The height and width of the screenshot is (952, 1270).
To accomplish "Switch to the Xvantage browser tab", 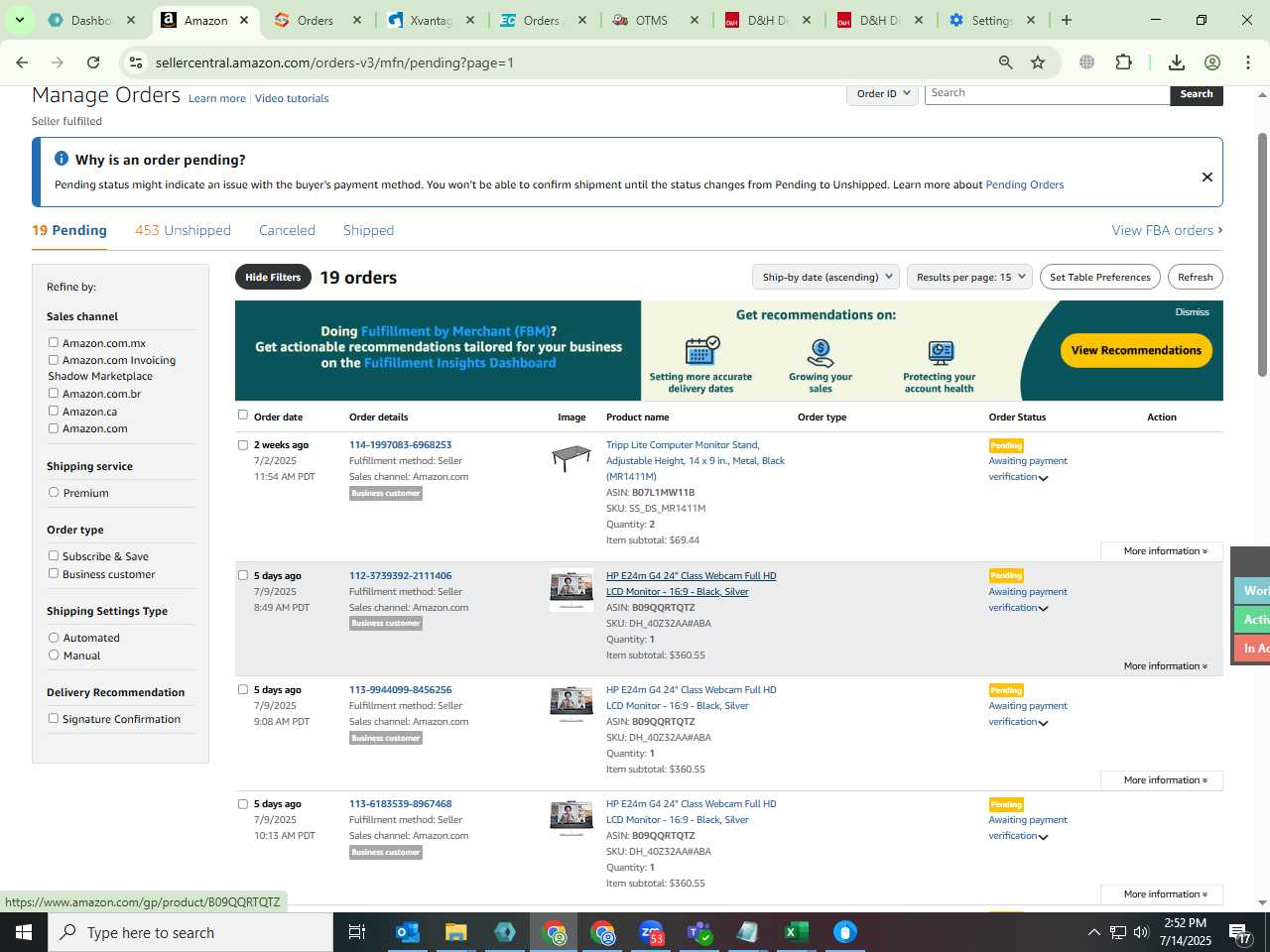I will point(429,20).
